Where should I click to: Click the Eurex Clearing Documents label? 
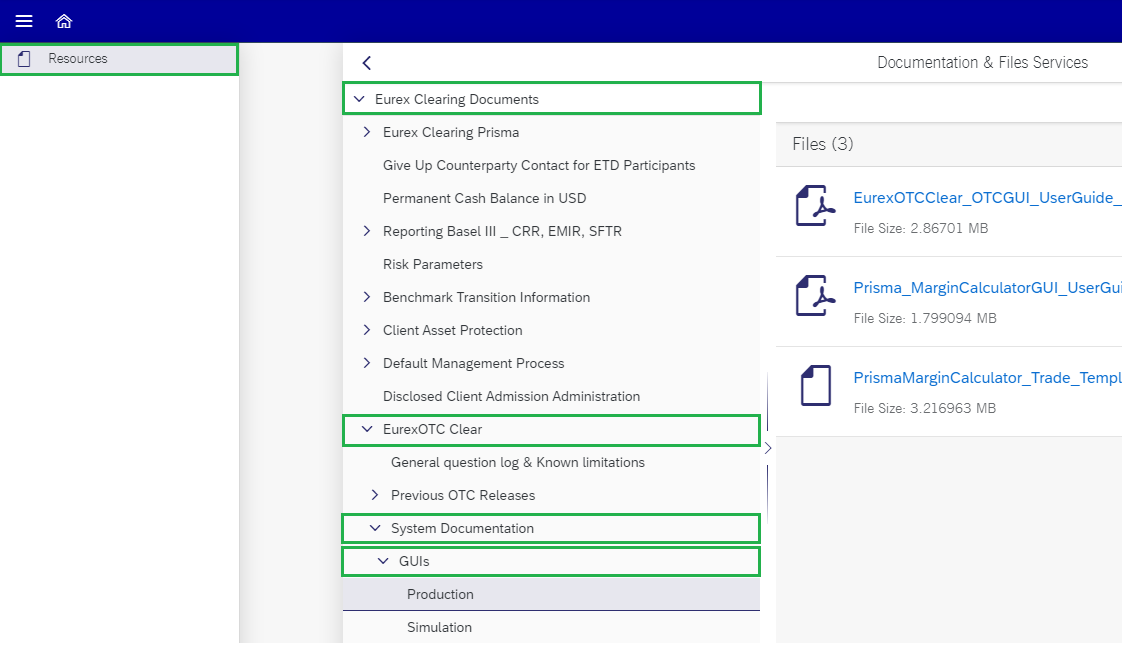(x=457, y=100)
